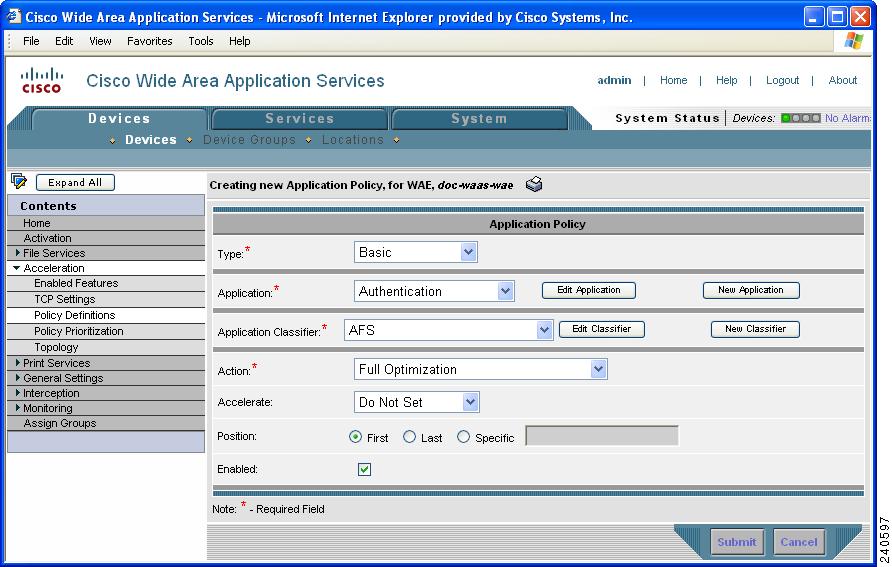Click the Windows flag logo in menu bar
This screenshot has width=892, height=567.
(x=853, y=41)
